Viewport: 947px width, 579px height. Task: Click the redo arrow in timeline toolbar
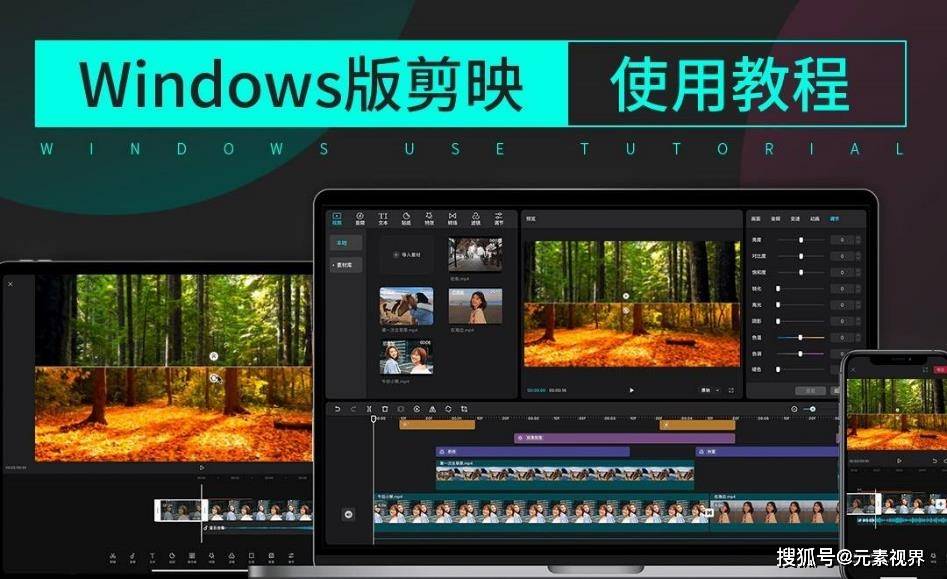click(x=353, y=409)
